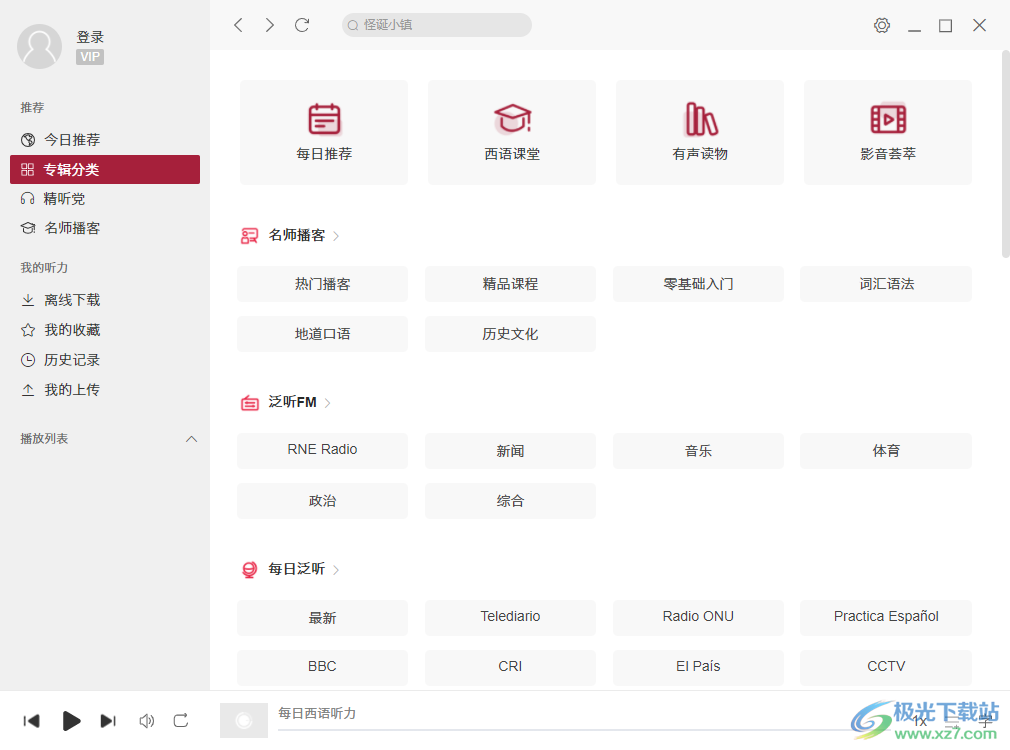Toggle the loop playback mode icon
1010x750 pixels.
click(x=181, y=720)
